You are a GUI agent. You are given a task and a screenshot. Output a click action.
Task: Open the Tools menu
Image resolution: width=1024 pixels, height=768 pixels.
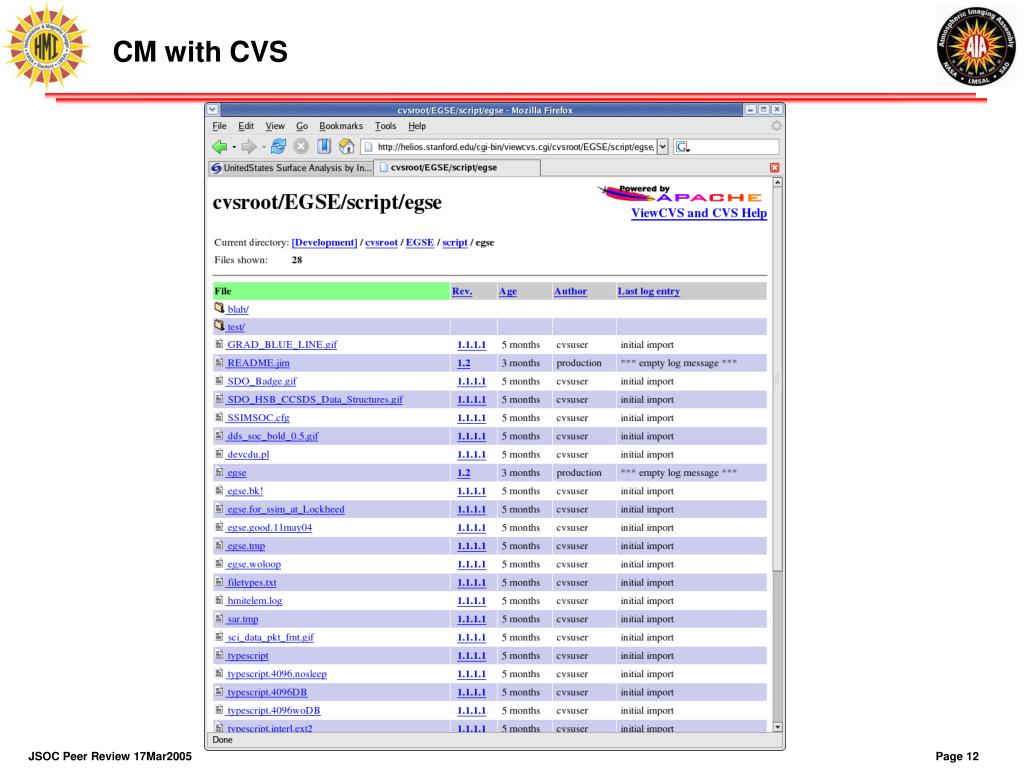pyautogui.click(x=385, y=126)
